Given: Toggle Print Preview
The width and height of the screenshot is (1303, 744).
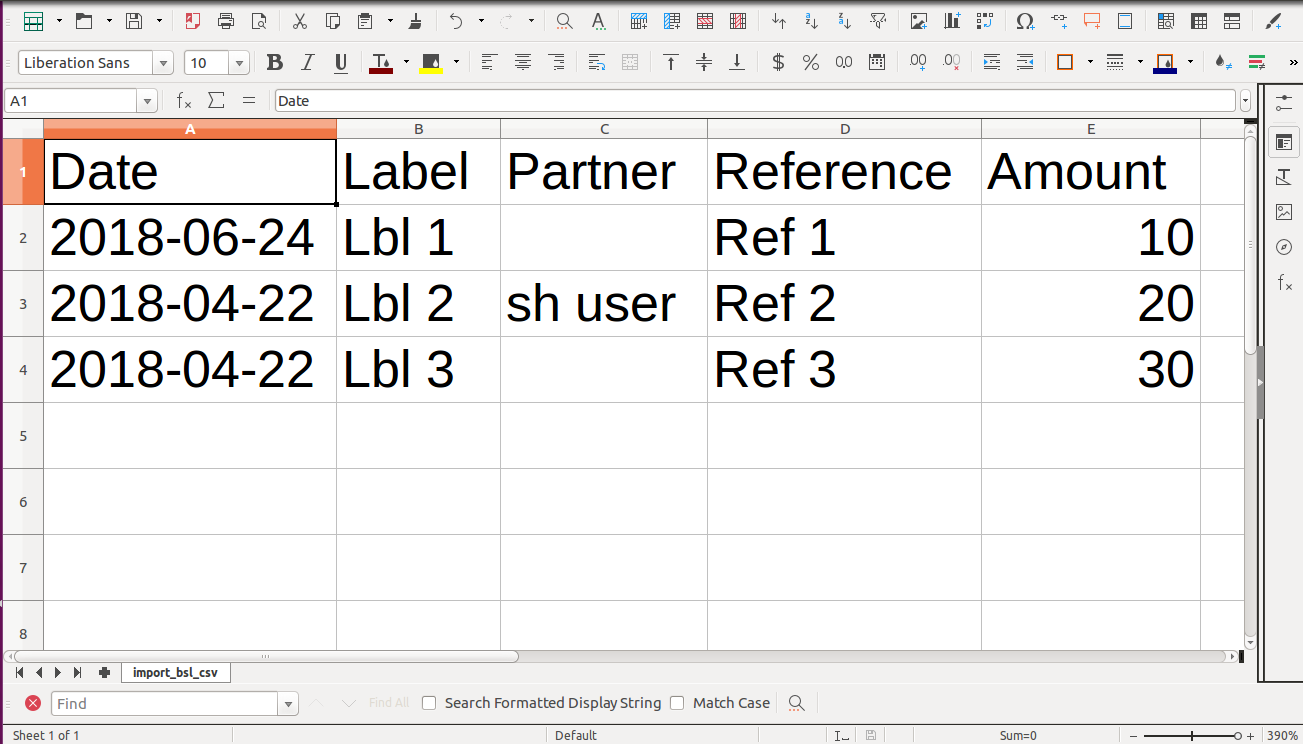Looking at the screenshot, I should (259, 20).
